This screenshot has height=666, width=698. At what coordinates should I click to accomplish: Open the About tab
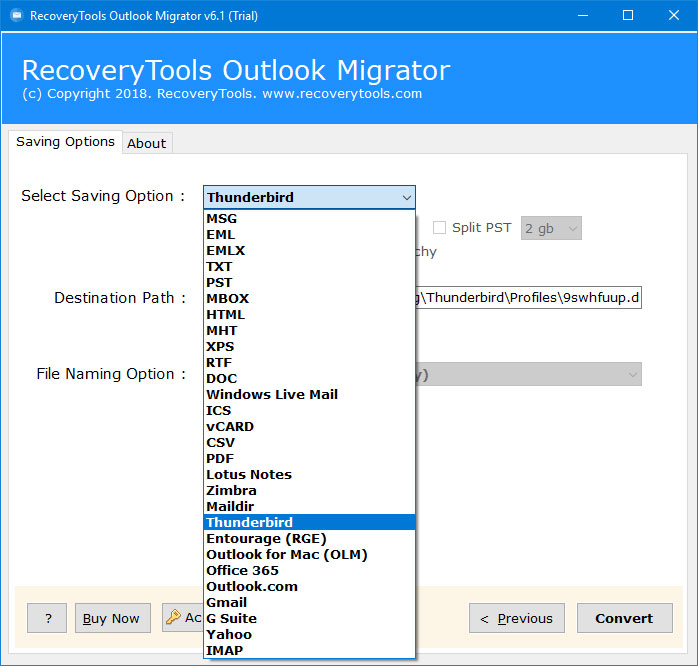[x=147, y=143]
